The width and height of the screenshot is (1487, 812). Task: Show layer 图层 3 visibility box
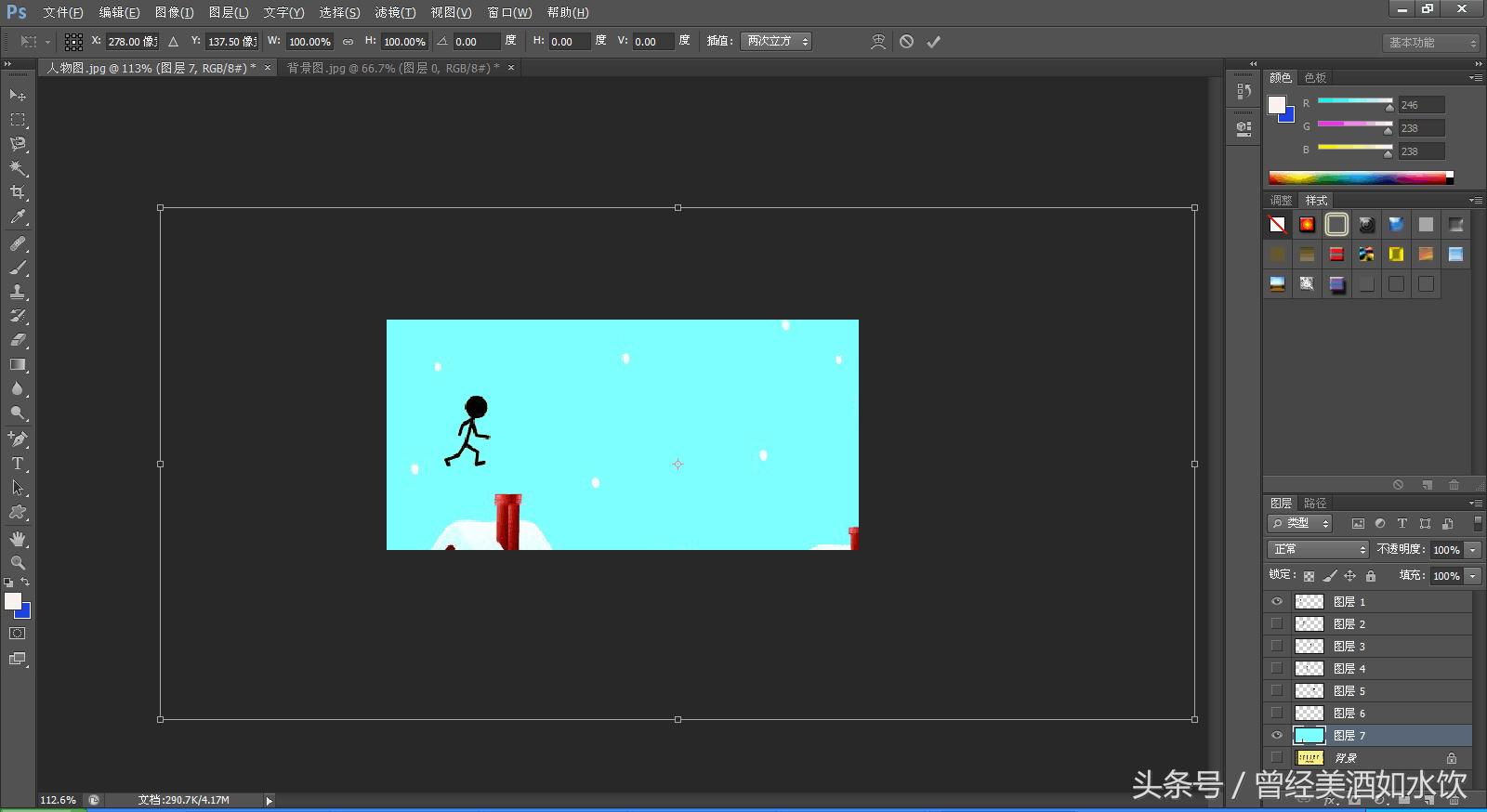(1277, 646)
